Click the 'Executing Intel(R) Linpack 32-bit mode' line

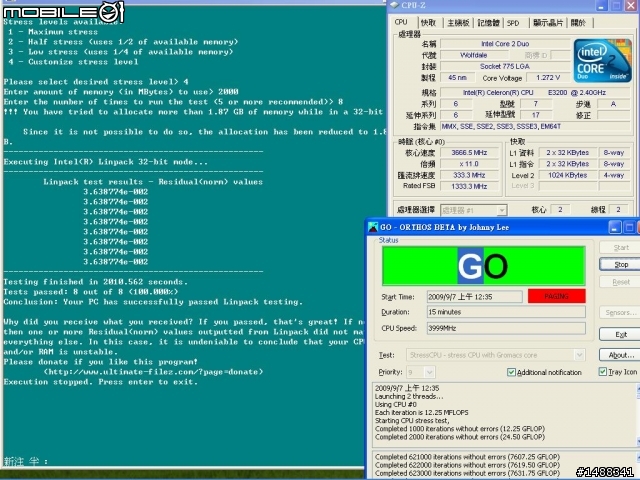[105, 162]
